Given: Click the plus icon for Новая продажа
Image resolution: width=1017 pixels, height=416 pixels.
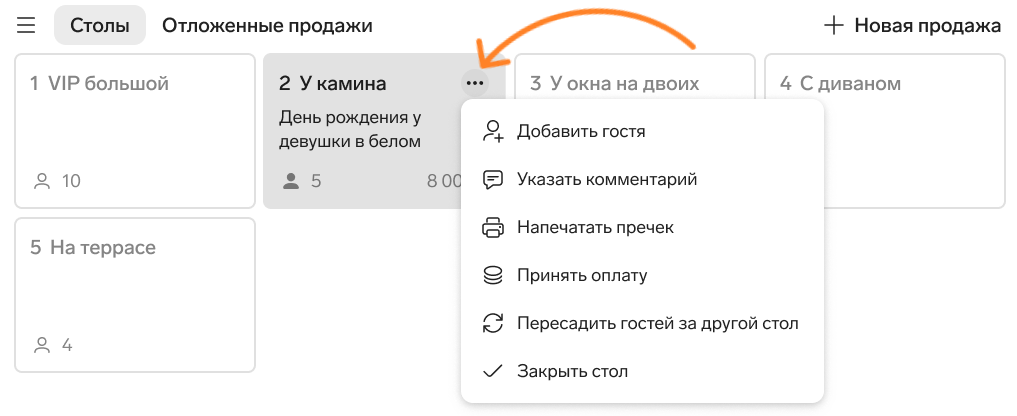Looking at the screenshot, I should pos(833,26).
